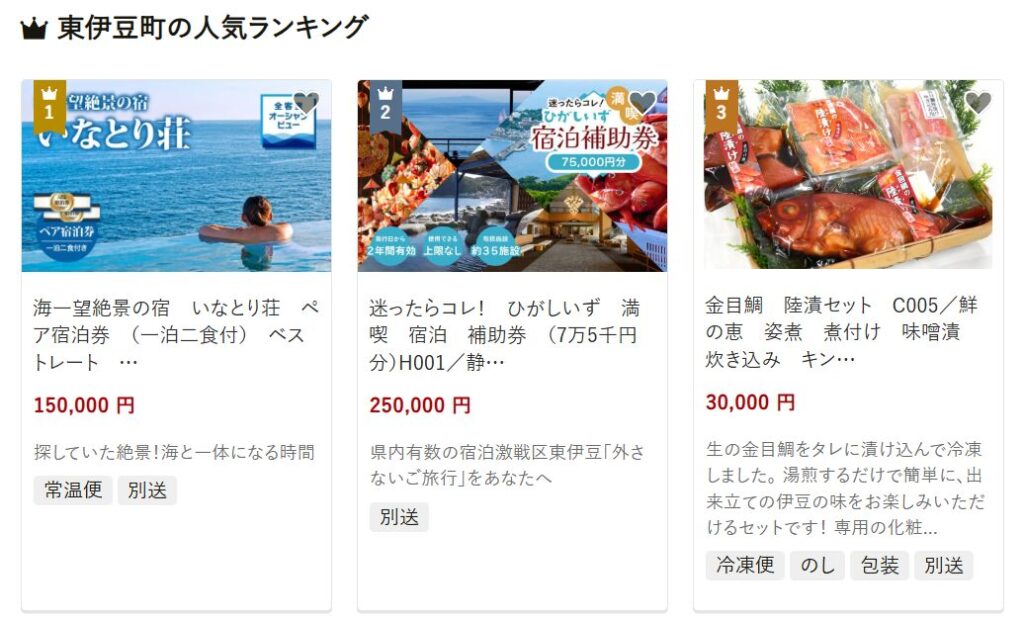1024x622 pixels.
Task: Click the 250,000 円 price
Action: pyautogui.click(x=420, y=405)
